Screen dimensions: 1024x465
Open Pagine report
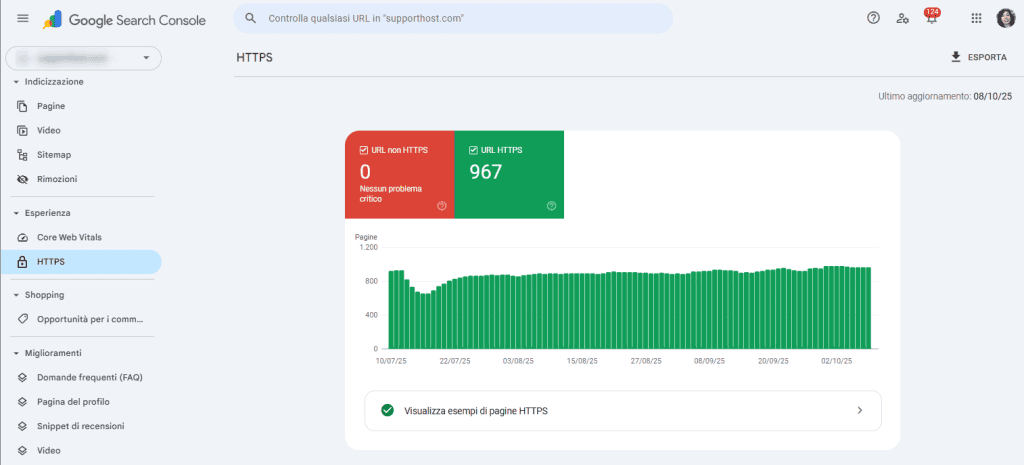(81, 106)
